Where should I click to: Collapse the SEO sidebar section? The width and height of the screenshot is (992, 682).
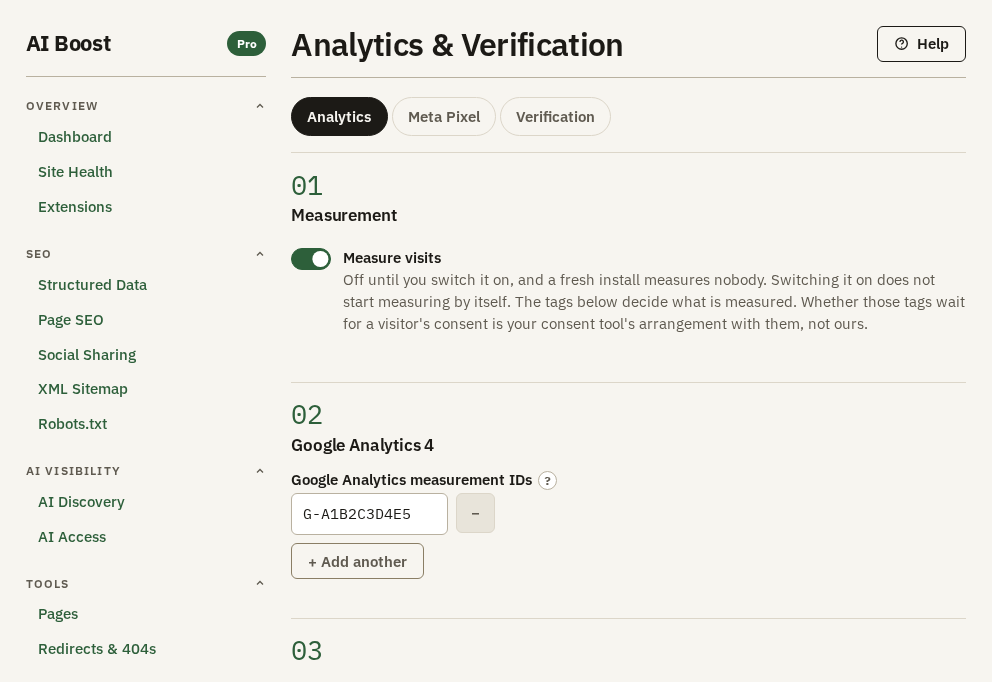pyautogui.click(x=259, y=254)
